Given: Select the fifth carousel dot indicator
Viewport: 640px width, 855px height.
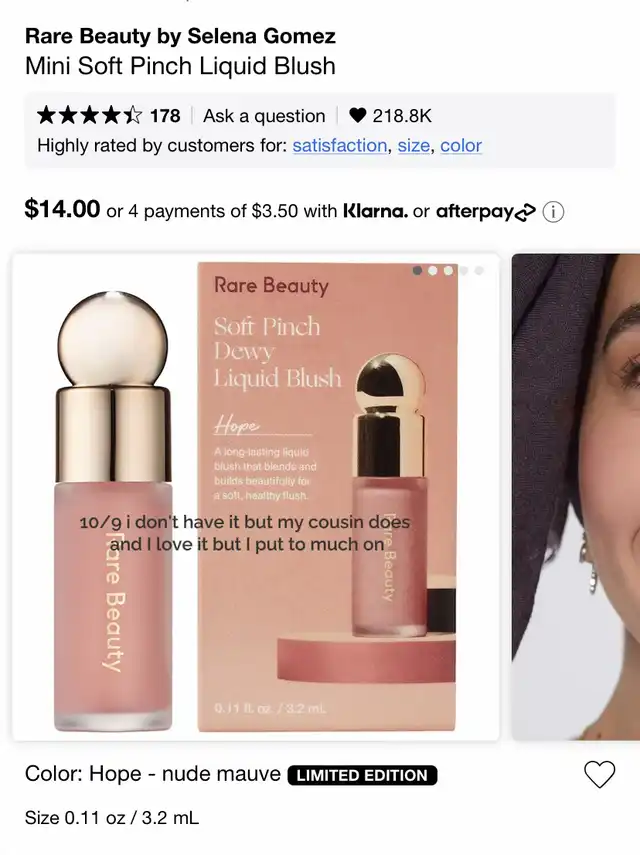Looking at the screenshot, I should 479,270.
